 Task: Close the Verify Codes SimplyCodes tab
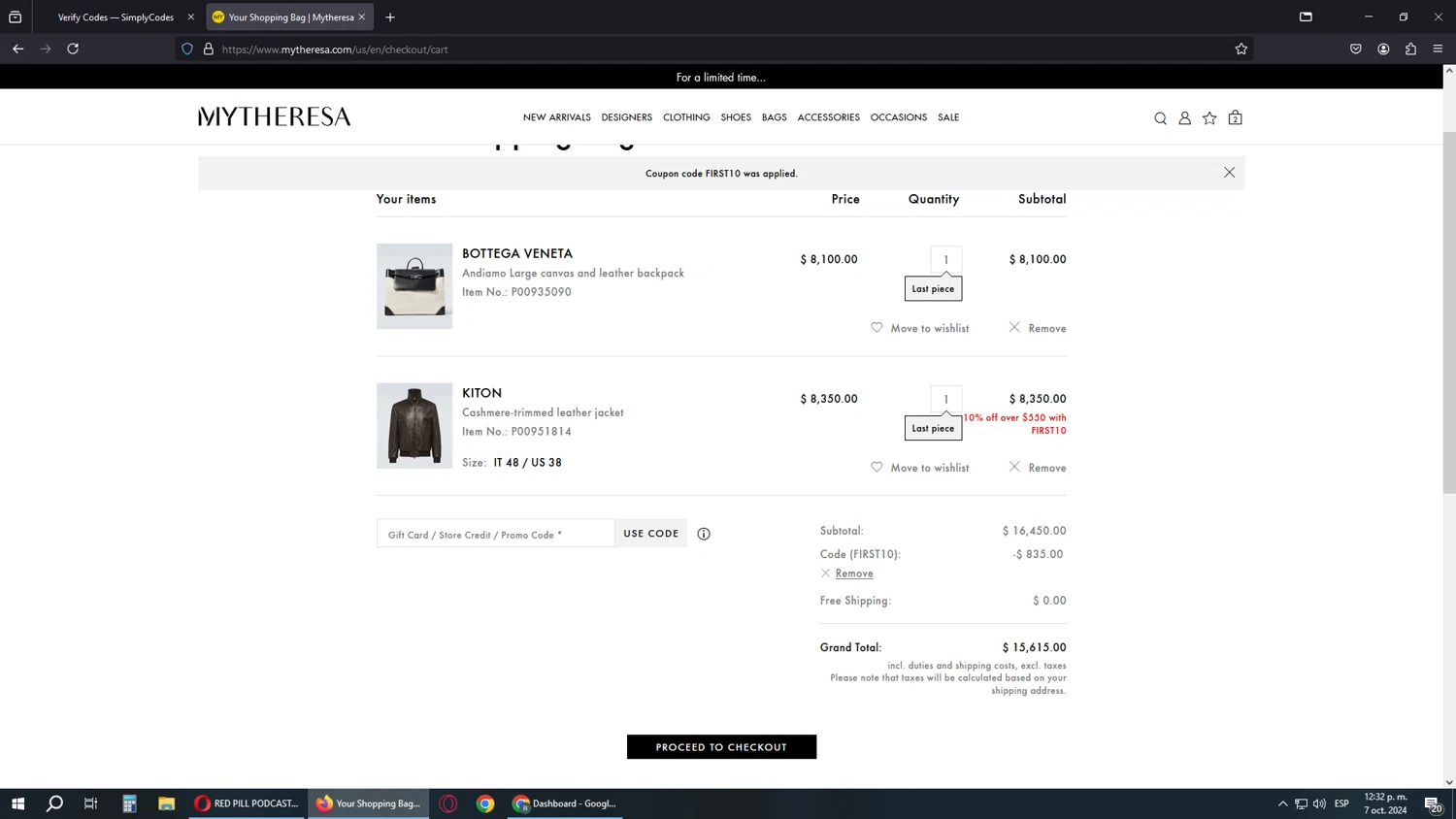click(191, 17)
